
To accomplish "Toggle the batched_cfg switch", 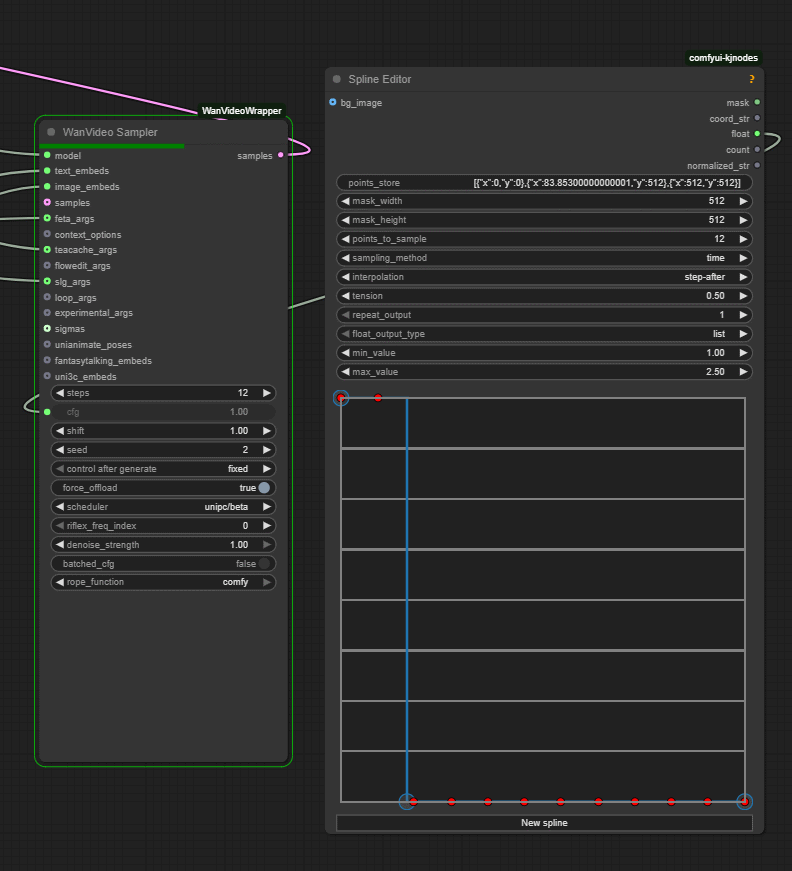I will tap(264, 564).
